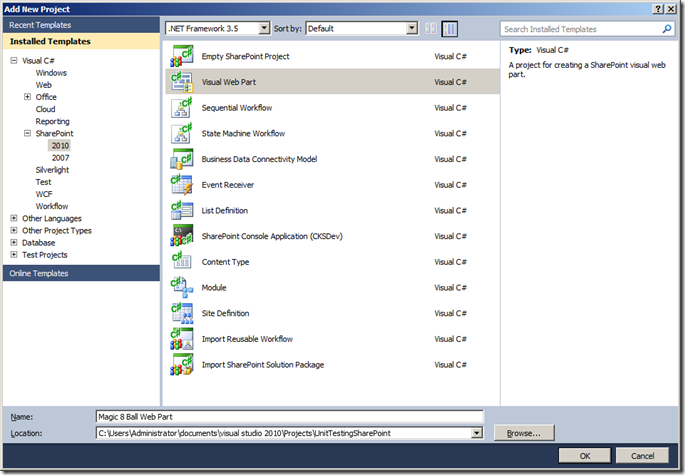Select the Sequential Workflow template icon
The width and height of the screenshot is (685, 475).
coord(182,107)
